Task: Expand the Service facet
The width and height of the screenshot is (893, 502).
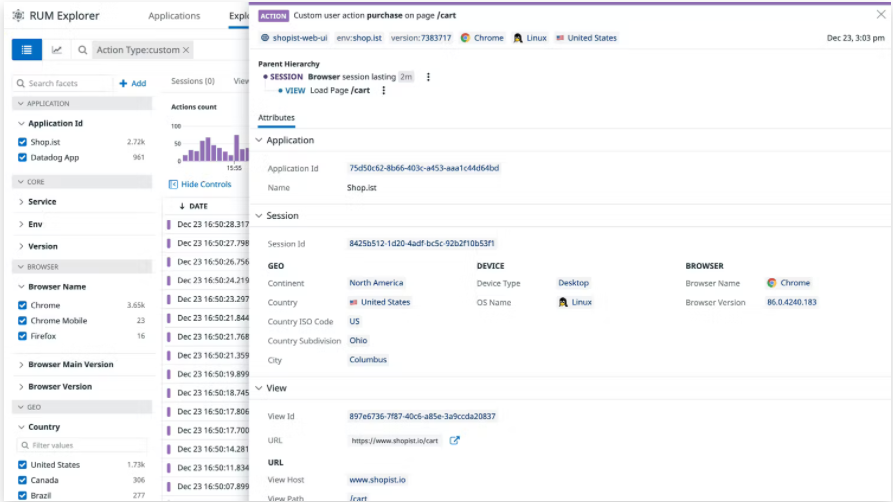Action: (21, 202)
